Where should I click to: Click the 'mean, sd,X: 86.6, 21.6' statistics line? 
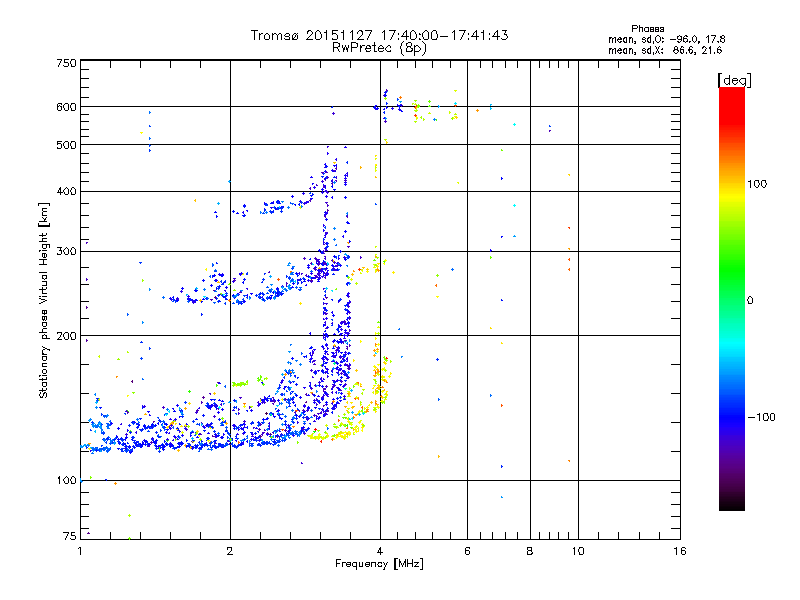click(x=665, y=51)
